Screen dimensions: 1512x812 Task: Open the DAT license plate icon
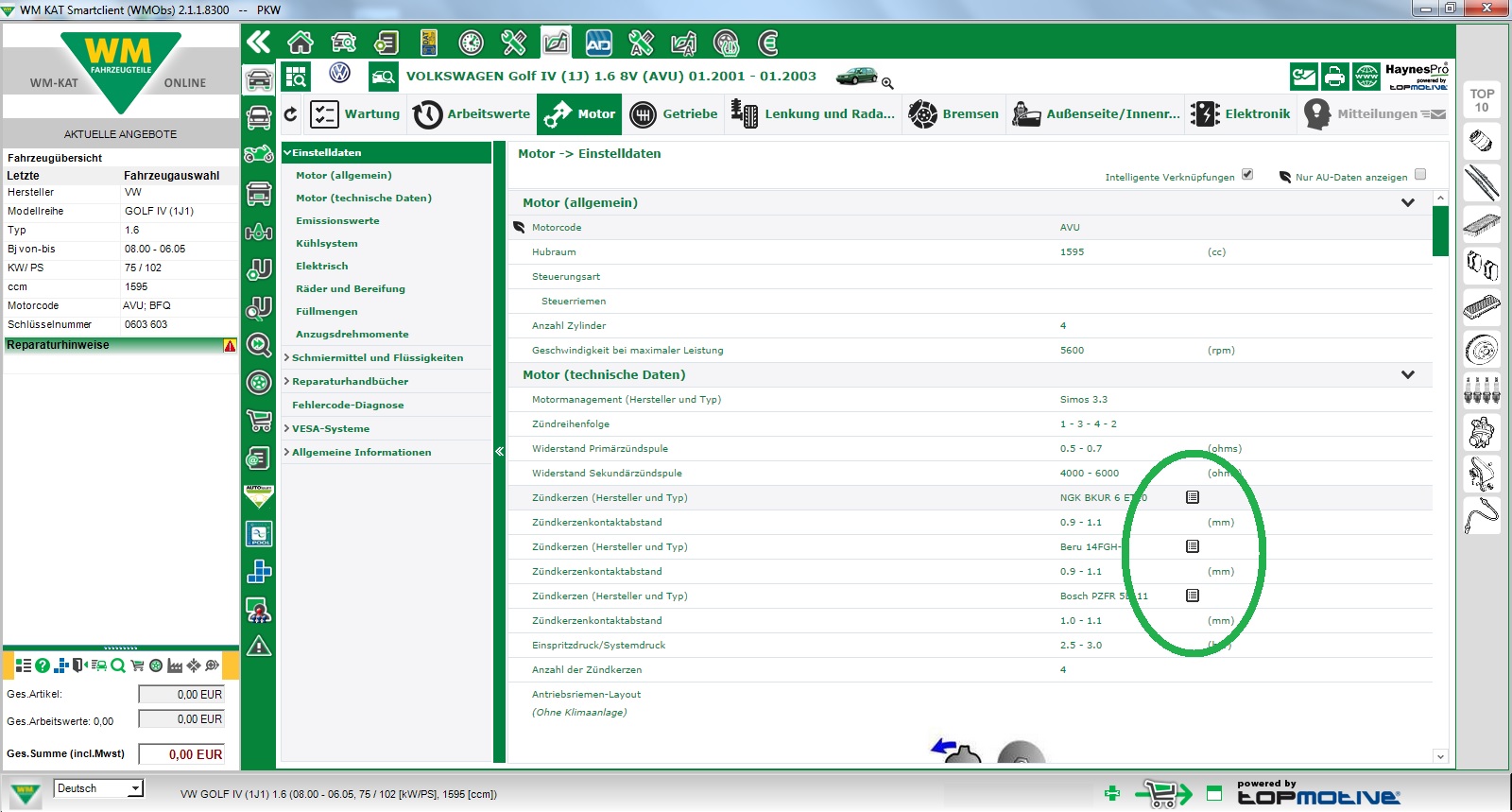429,43
